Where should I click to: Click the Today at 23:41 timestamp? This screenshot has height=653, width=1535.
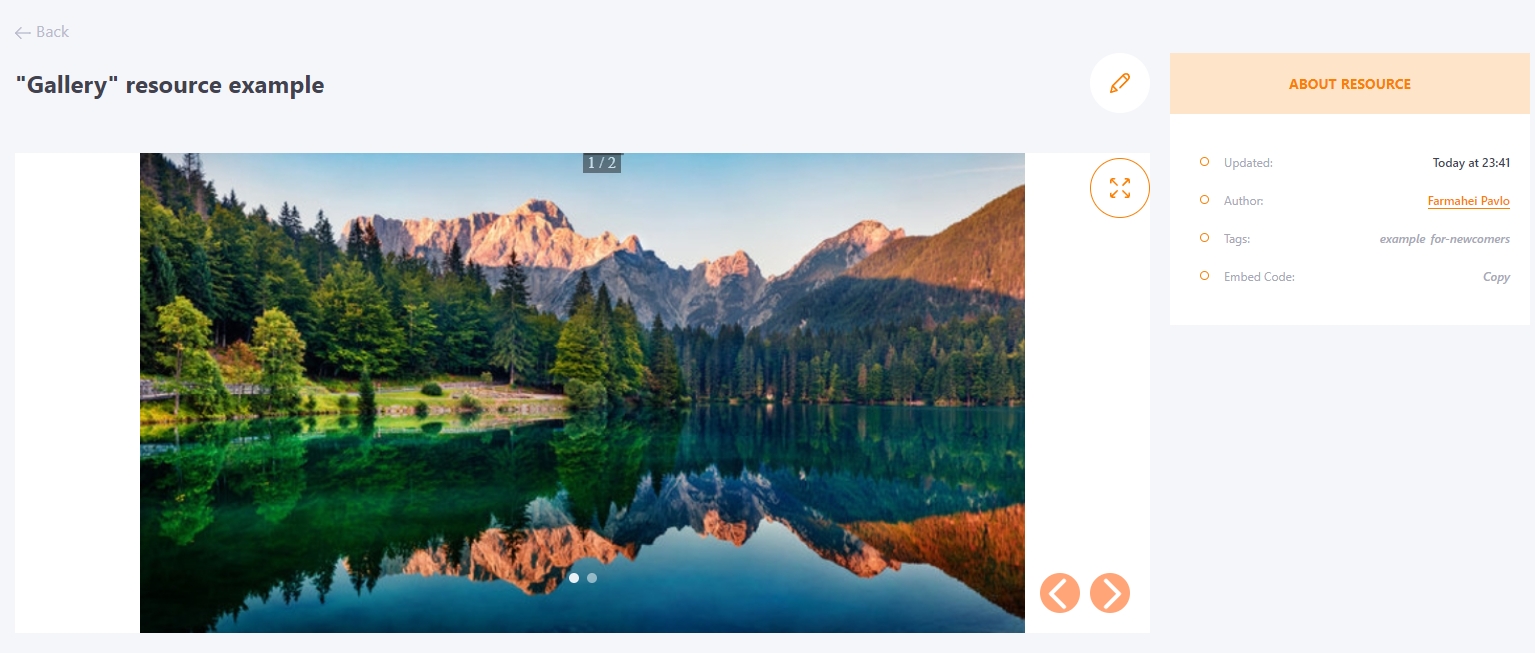(1471, 163)
